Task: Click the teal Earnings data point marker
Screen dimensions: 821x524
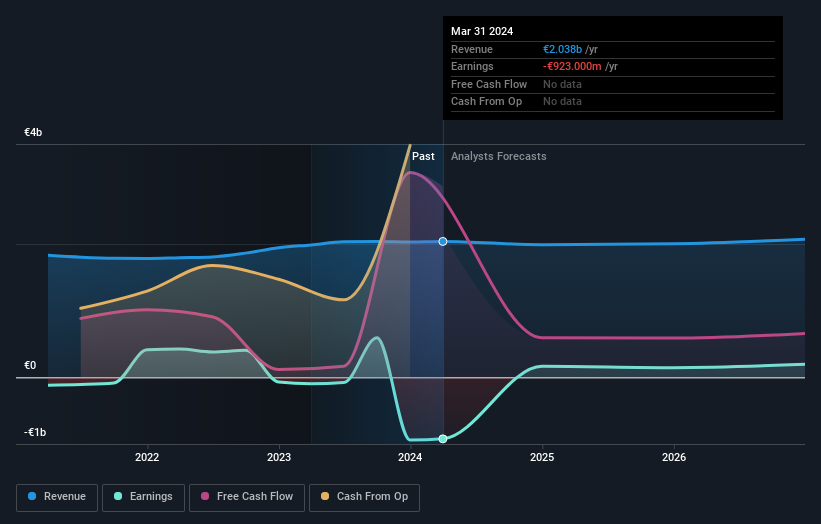Action: click(x=443, y=439)
